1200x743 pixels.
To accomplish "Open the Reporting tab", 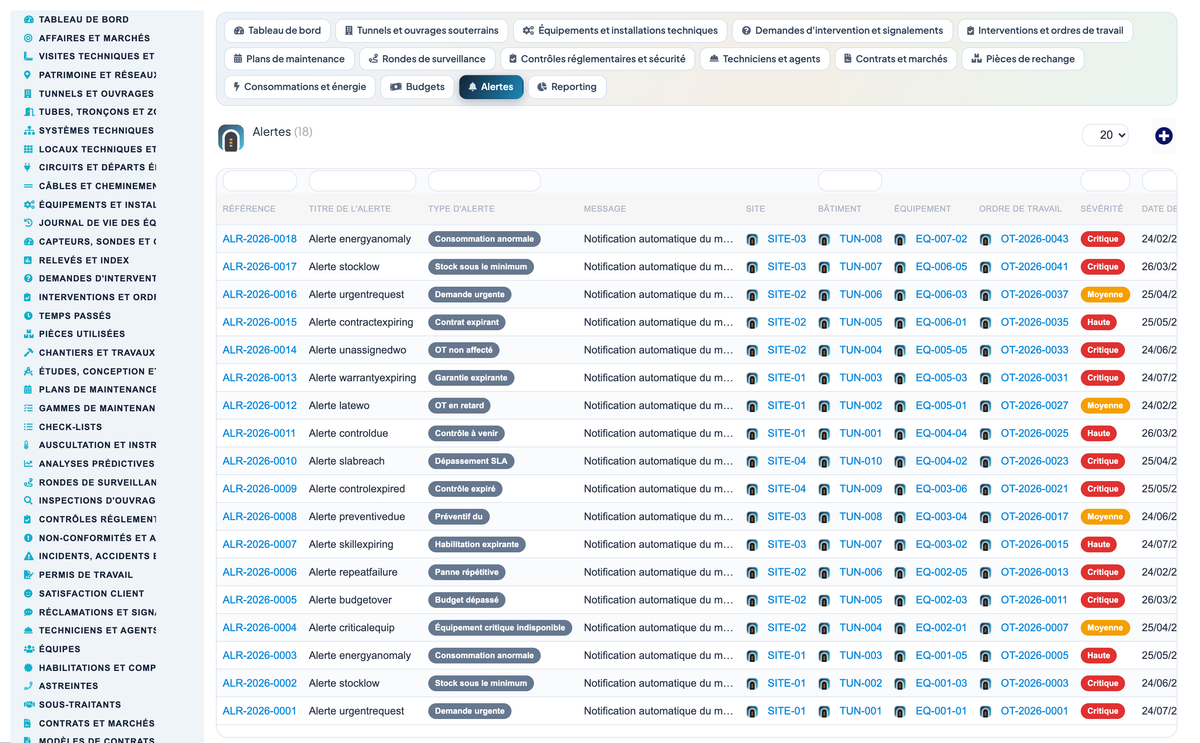I will [567, 87].
